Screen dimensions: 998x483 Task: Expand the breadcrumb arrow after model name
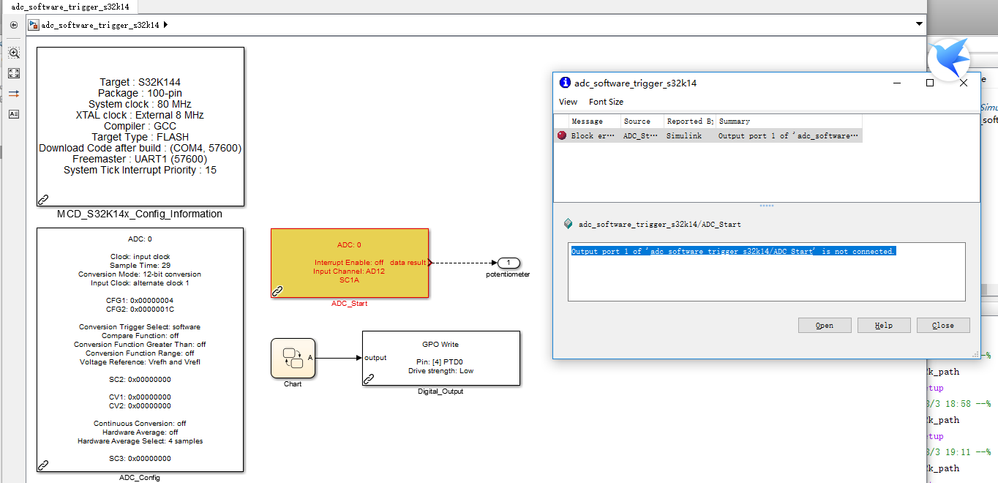[x=165, y=25]
